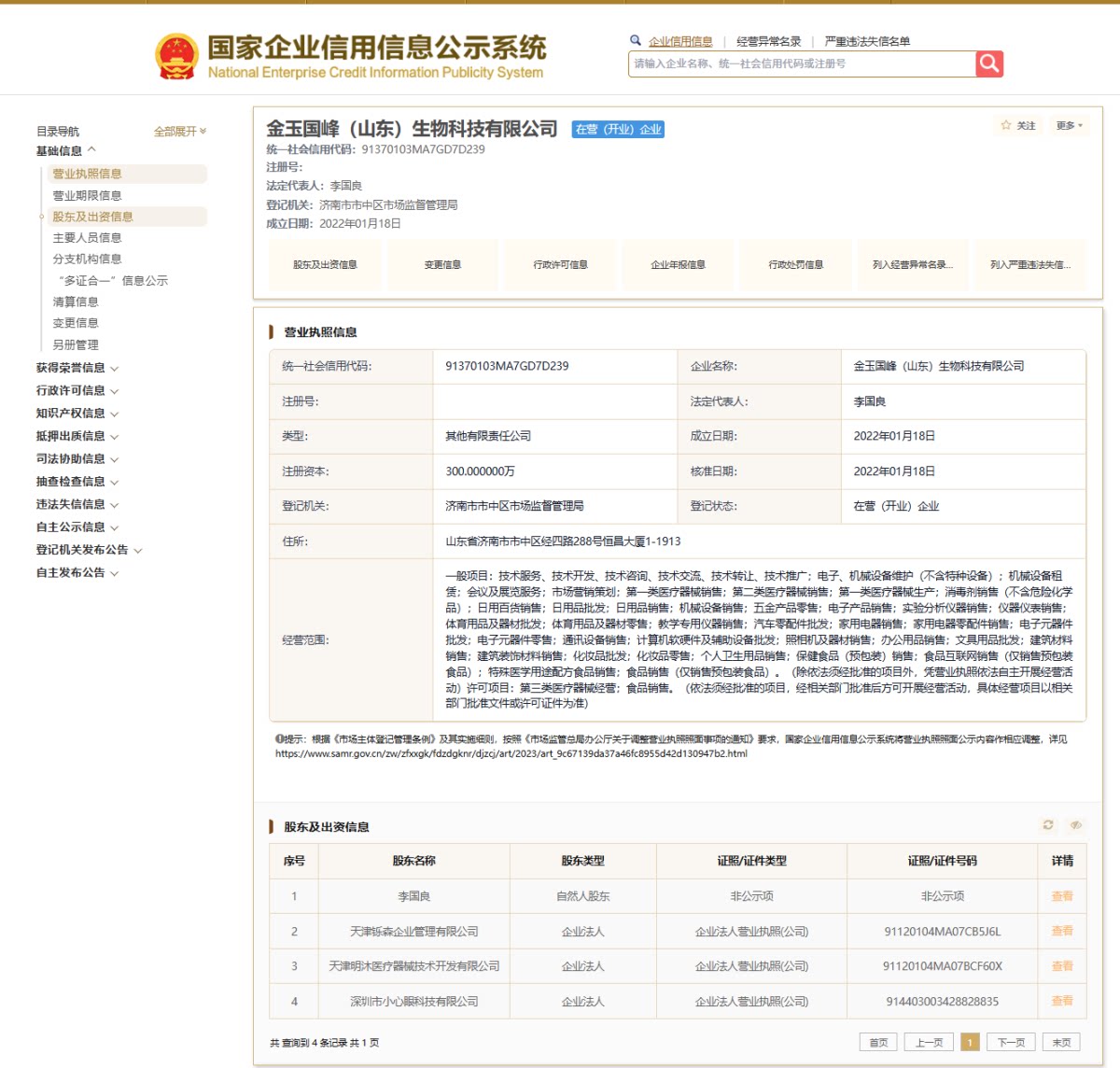Expand all via 全部展开
Viewport: 1120px width, 1068px height.
pyautogui.click(x=180, y=132)
